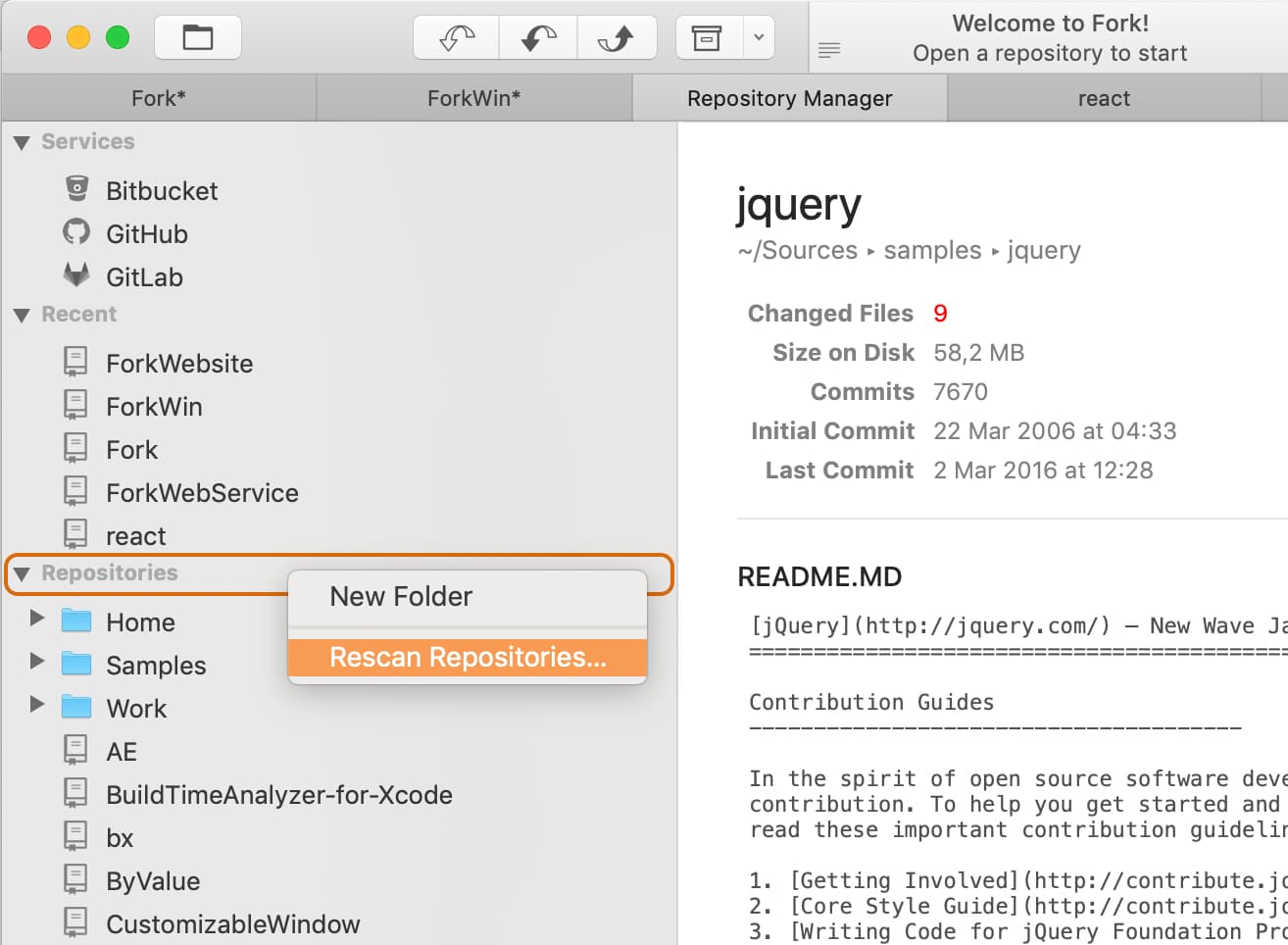Expand the Work folder
Screen dimensions: 1288x945
click(37, 705)
